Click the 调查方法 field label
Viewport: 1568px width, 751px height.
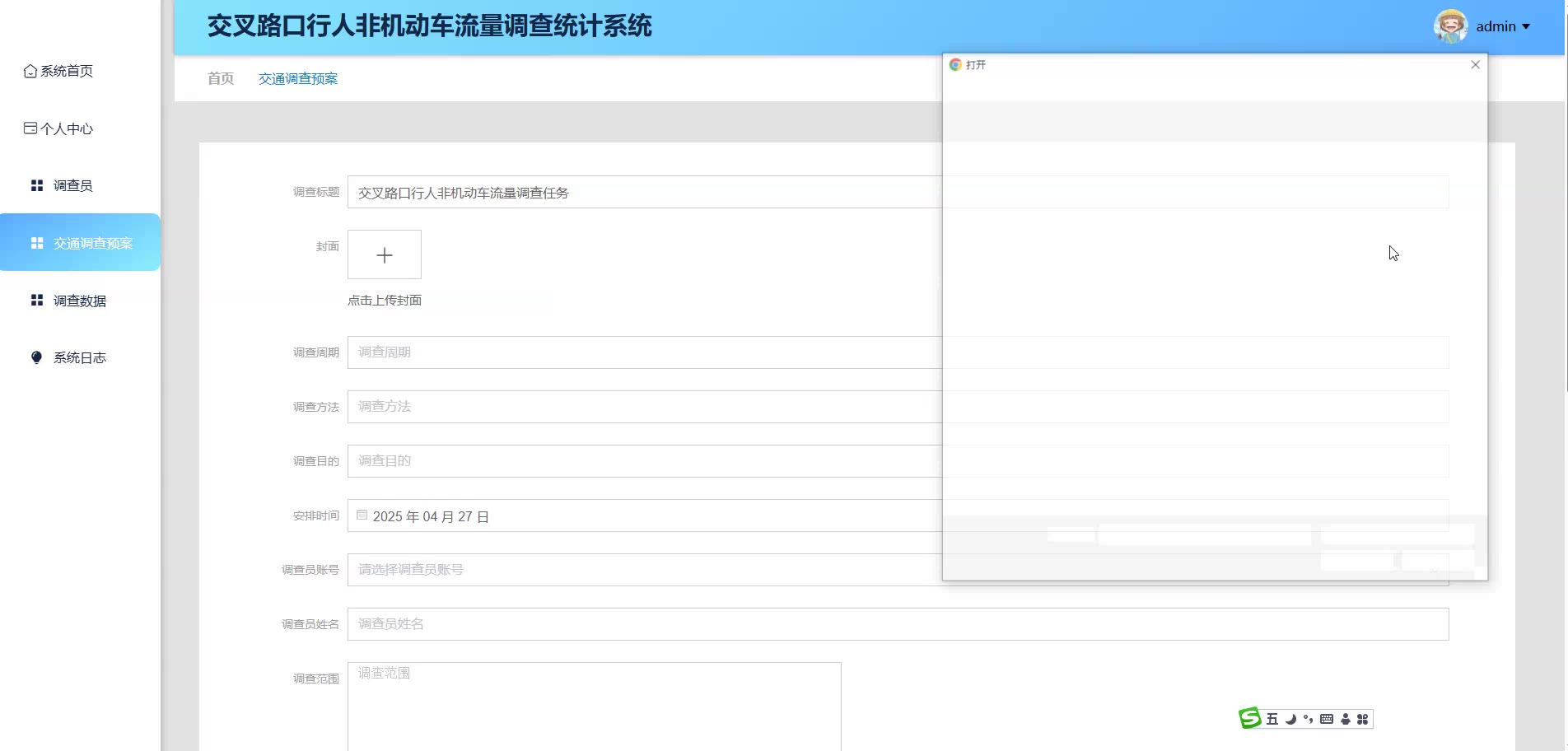[x=316, y=407]
